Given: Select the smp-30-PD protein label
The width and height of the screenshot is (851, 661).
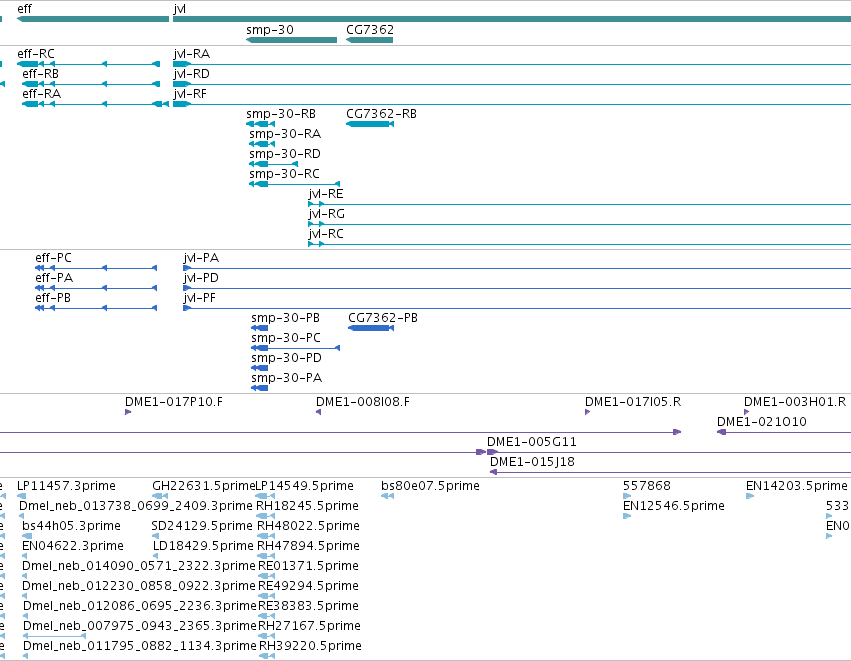Looking at the screenshot, I should click(x=286, y=358).
